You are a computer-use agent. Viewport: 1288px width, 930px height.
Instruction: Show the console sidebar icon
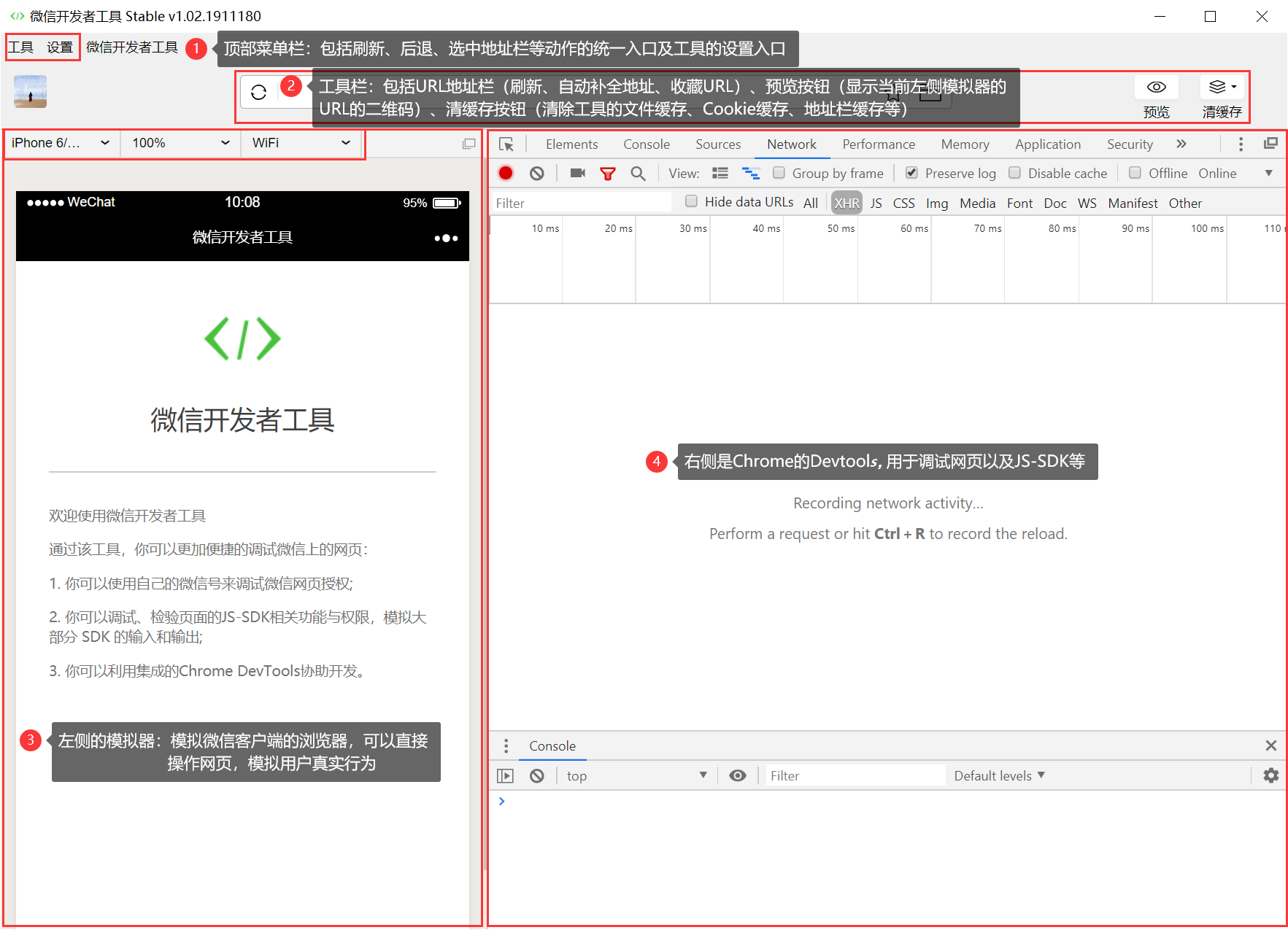505,776
